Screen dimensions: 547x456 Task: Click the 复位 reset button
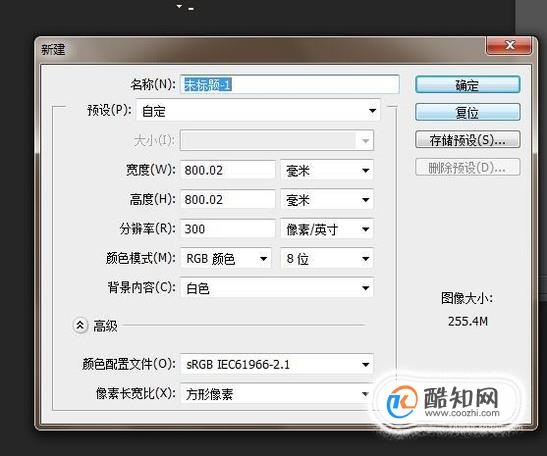(467, 112)
